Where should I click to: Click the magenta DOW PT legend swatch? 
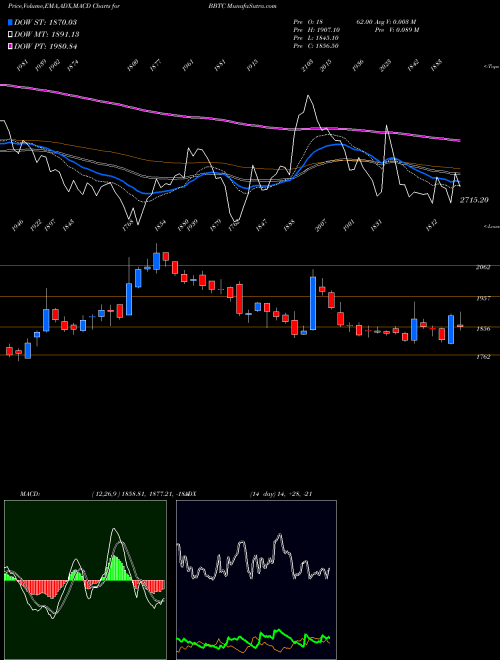10,46
